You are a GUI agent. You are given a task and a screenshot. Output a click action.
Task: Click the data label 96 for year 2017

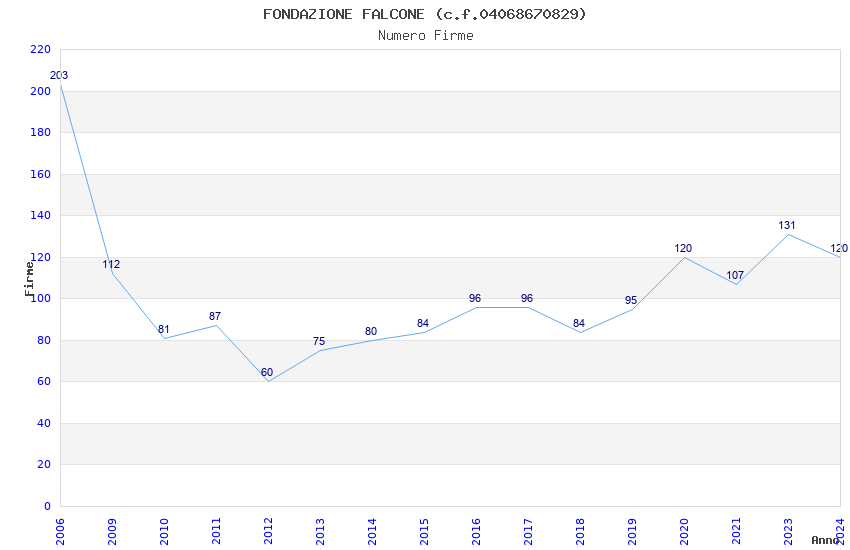pos(527,299)
